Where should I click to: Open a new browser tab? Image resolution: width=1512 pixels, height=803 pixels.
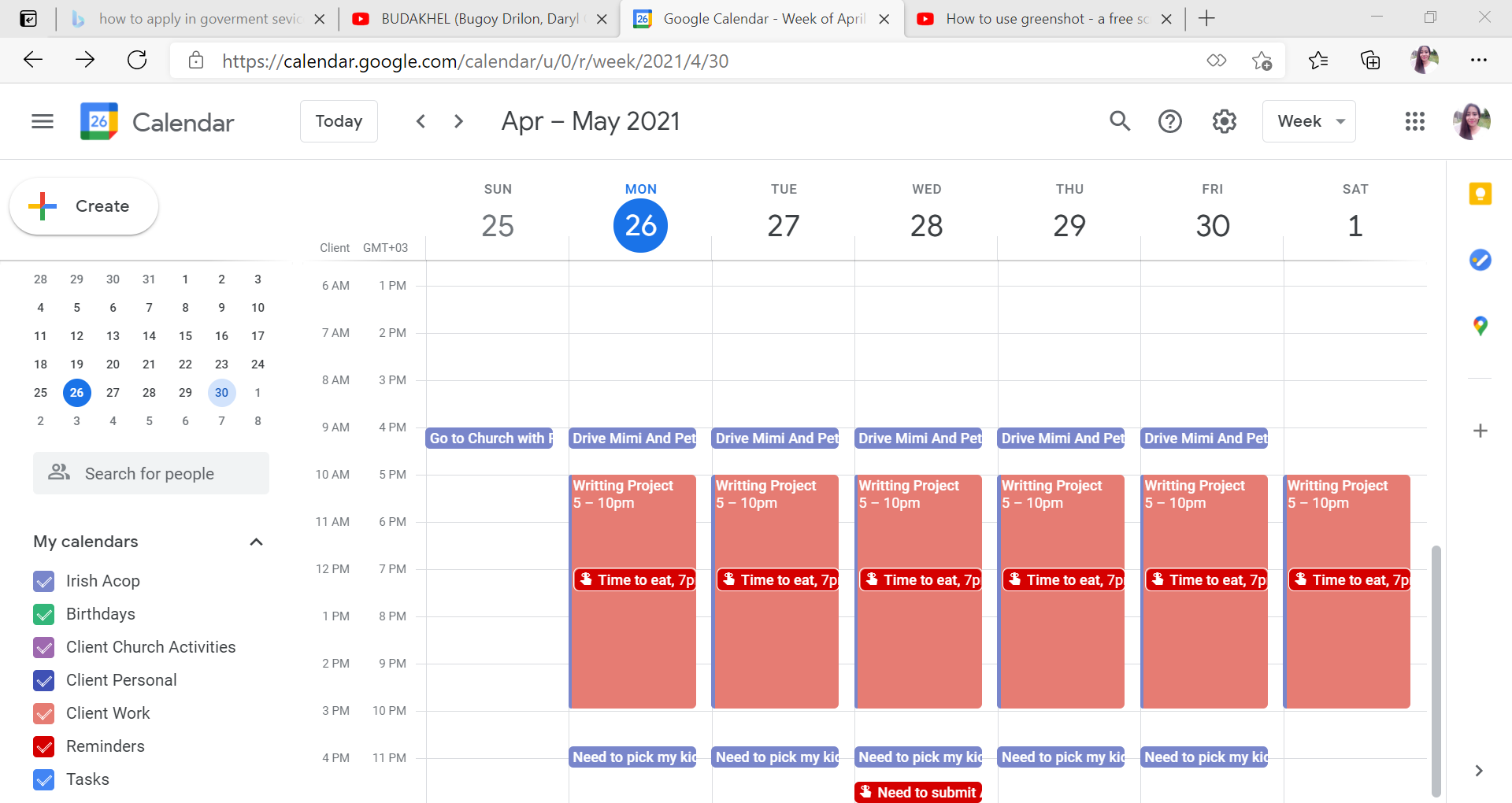(1206, 18)
